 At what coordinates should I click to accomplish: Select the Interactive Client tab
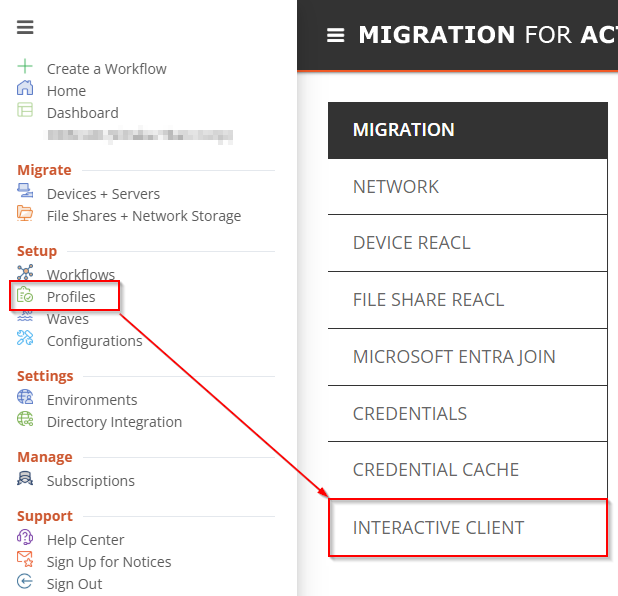click(x=438, y=527)
